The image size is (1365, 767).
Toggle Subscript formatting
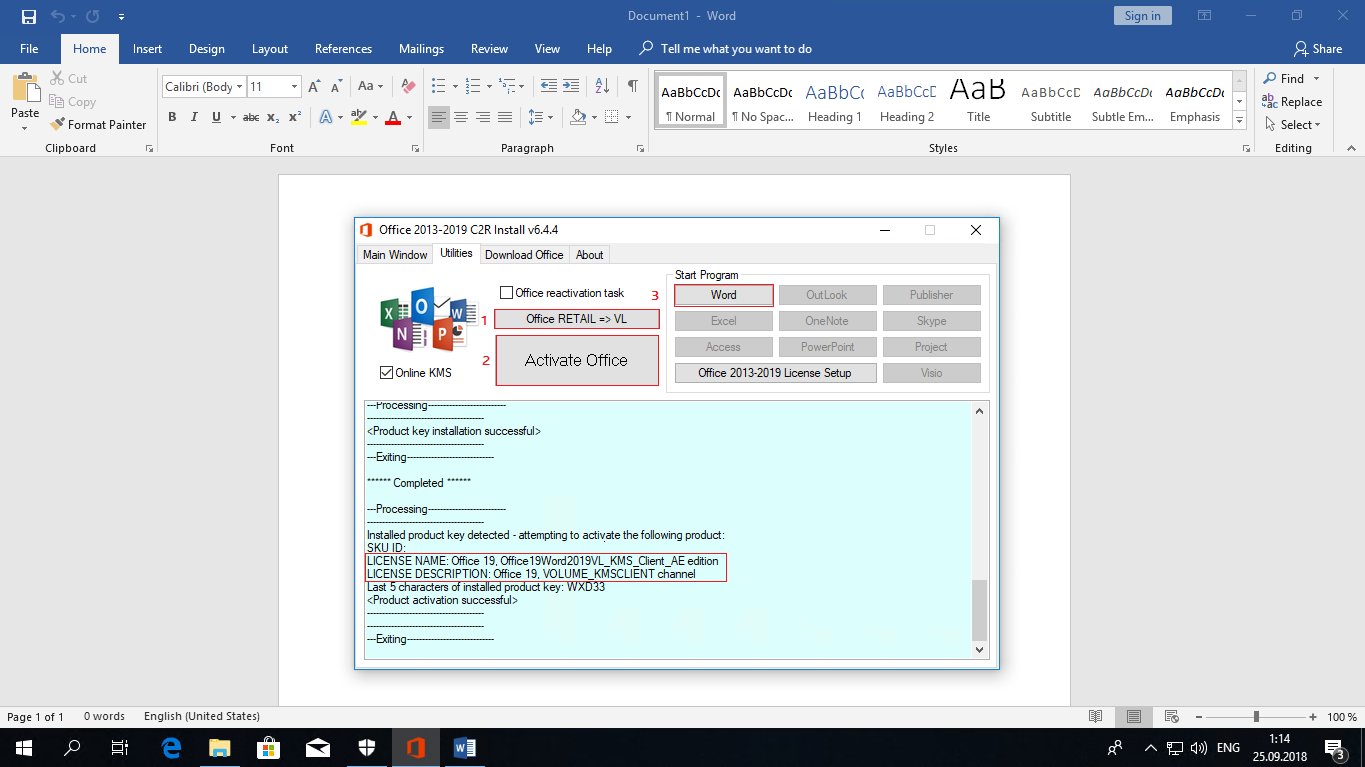coord(273,117)
